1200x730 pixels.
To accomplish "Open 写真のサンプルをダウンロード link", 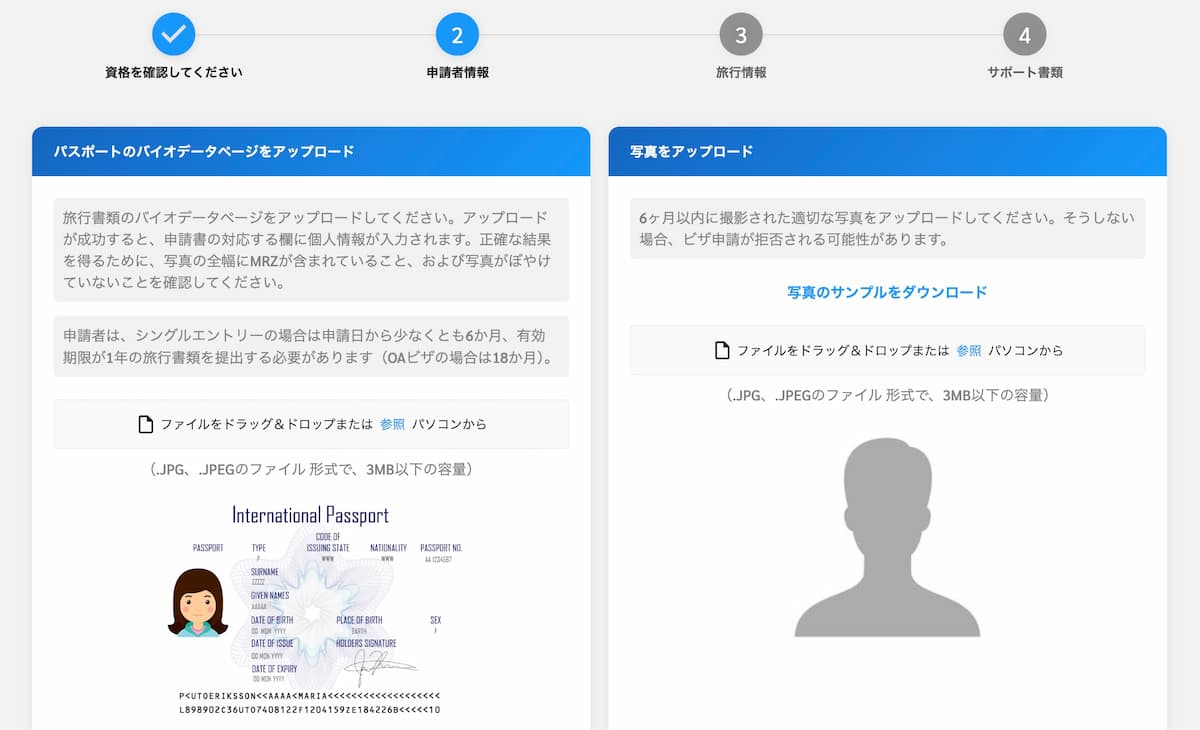I will click(887, 292).
